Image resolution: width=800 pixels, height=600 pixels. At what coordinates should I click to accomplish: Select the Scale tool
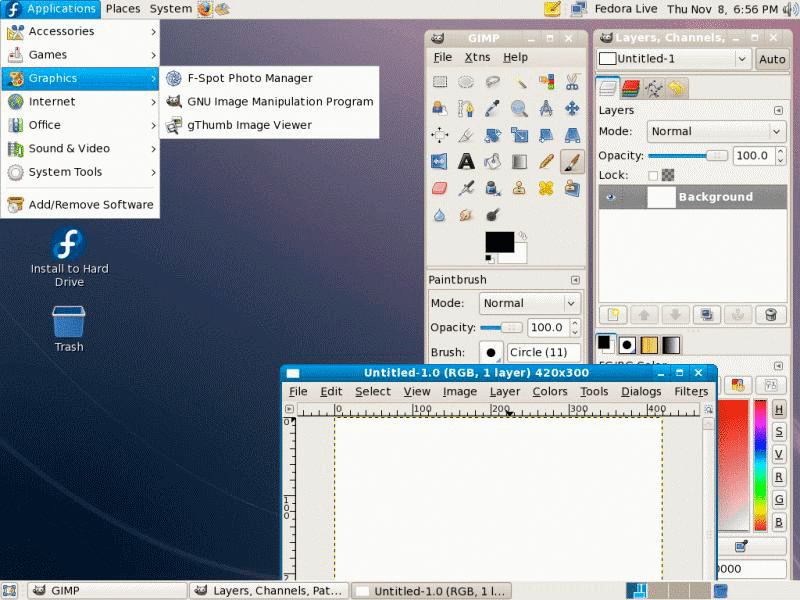519,135
